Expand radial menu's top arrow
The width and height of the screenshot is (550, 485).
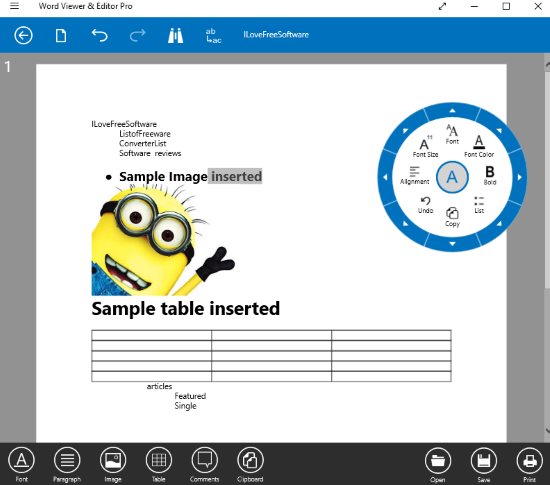tap(452, 111)
